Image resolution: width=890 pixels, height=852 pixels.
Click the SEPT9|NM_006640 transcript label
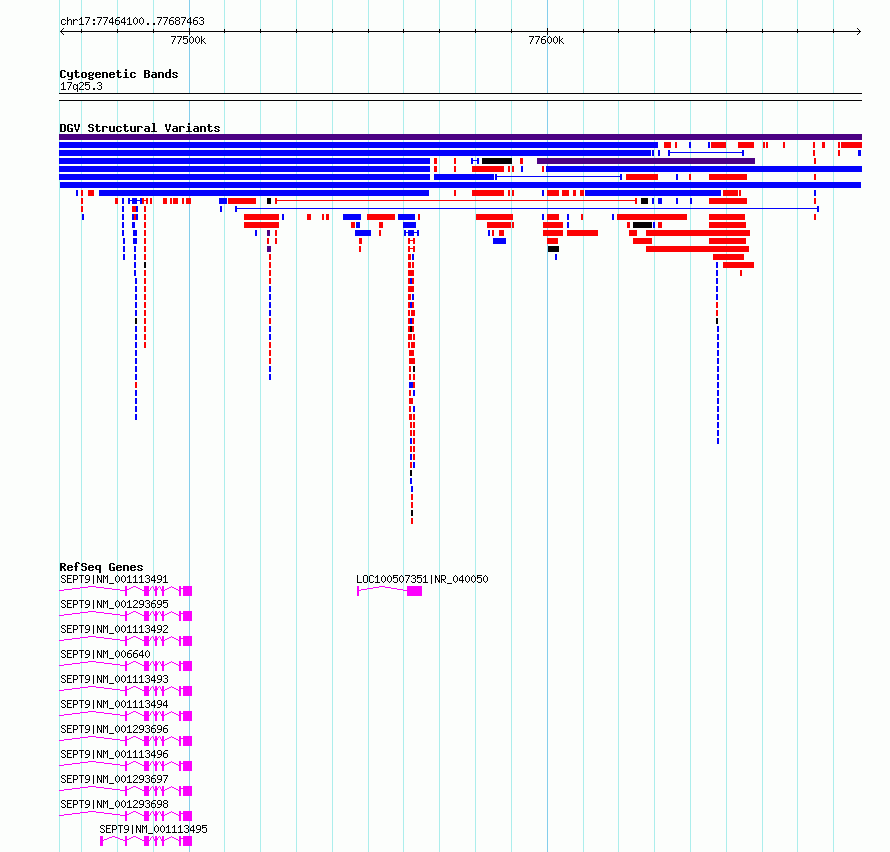(x=105, y=654)
